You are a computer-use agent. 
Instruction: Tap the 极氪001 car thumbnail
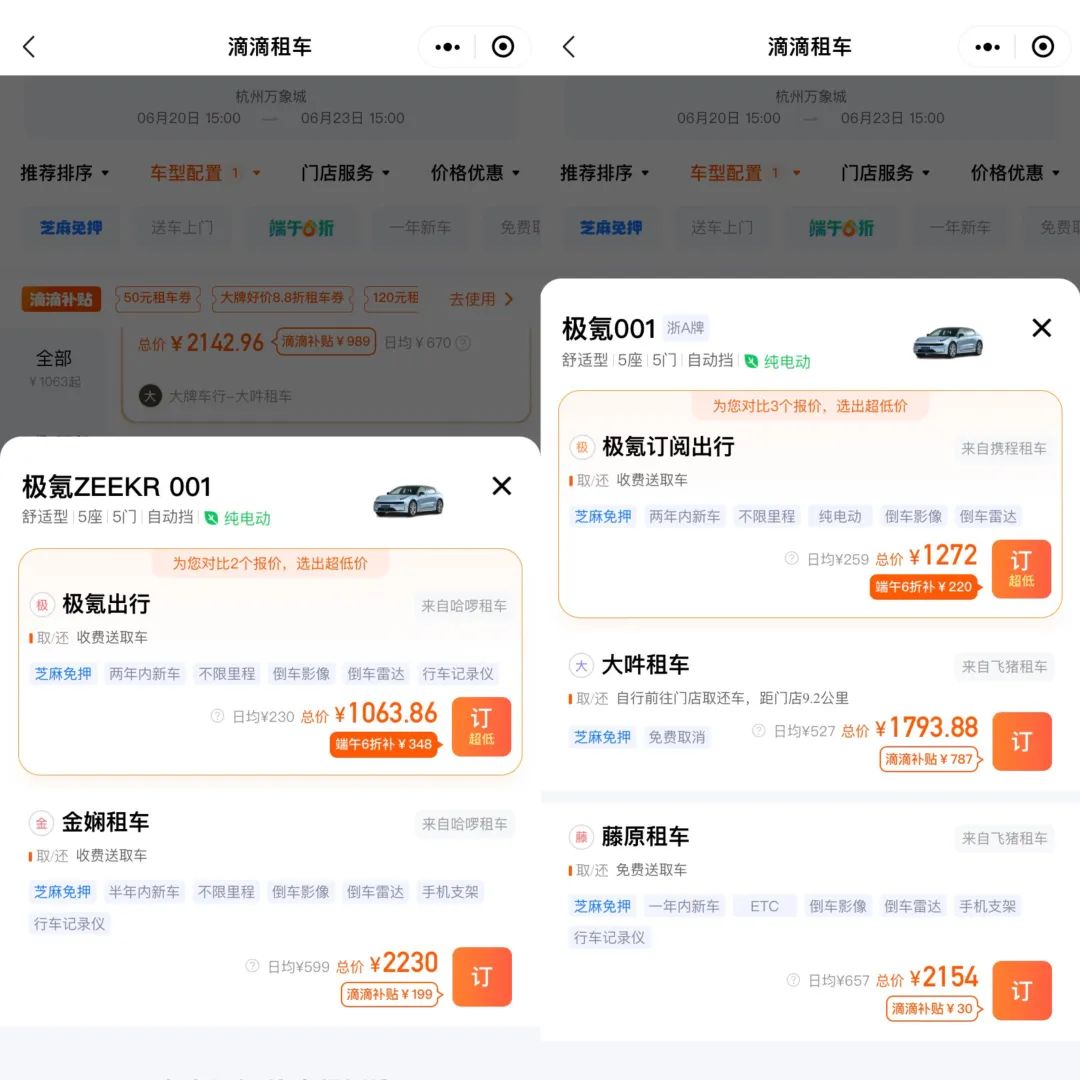tap(948, 342)
